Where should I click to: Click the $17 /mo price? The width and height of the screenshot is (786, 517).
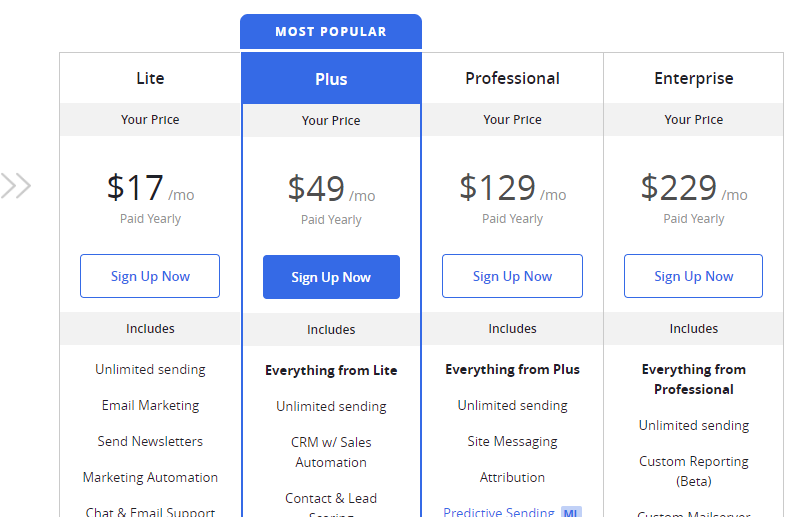150,188
